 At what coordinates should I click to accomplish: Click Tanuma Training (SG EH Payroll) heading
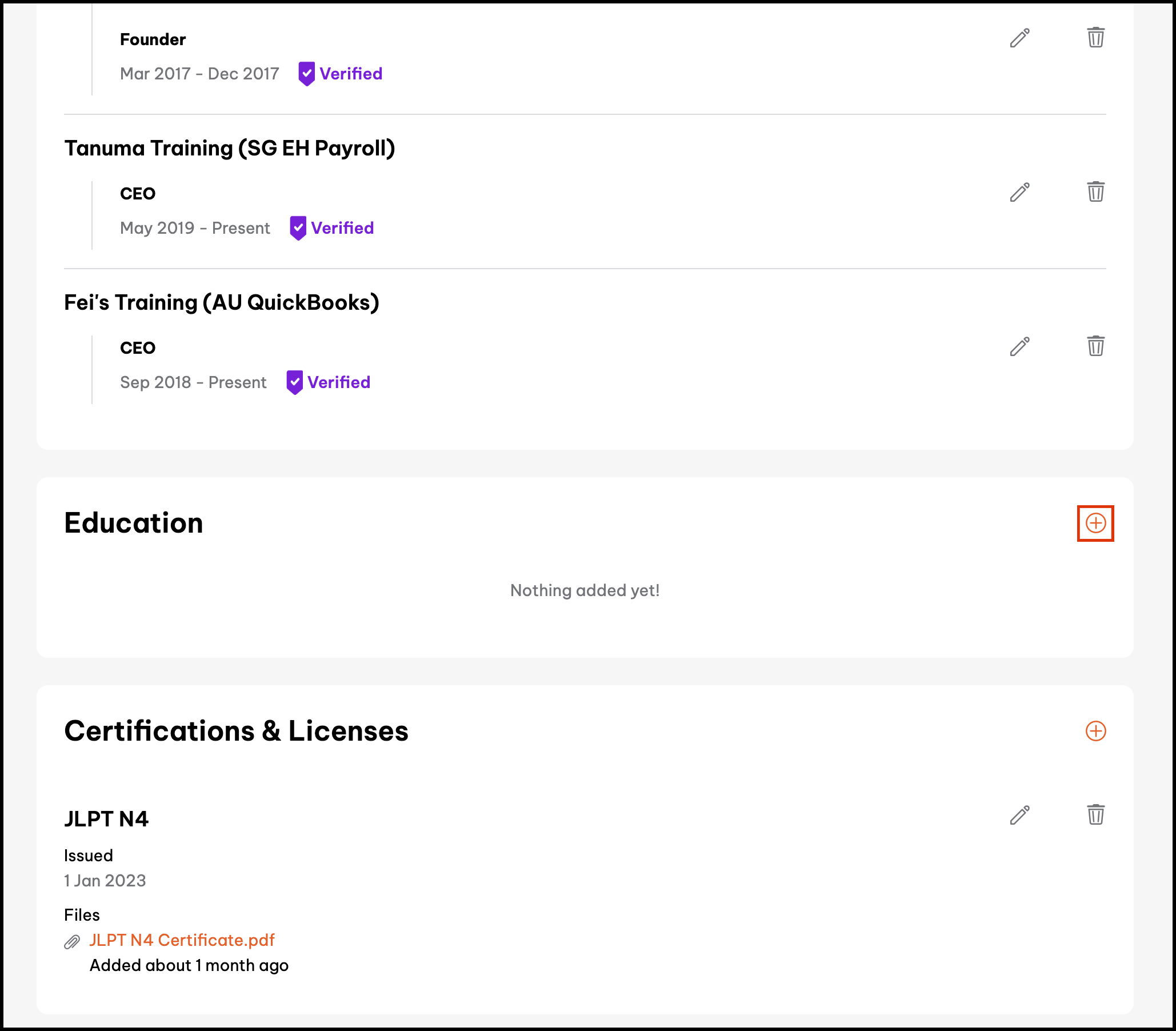pos(230,148)
